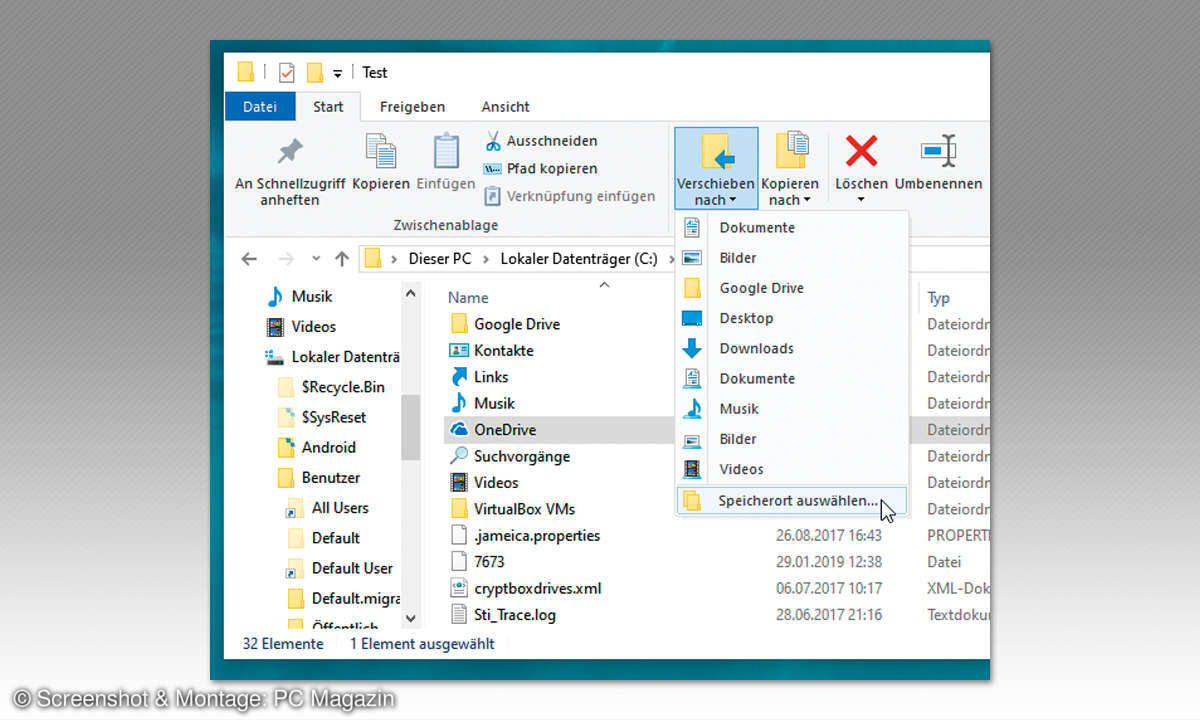Click Pfad kopieren command
Screen dimensions: 1200x720
(540, 169)
